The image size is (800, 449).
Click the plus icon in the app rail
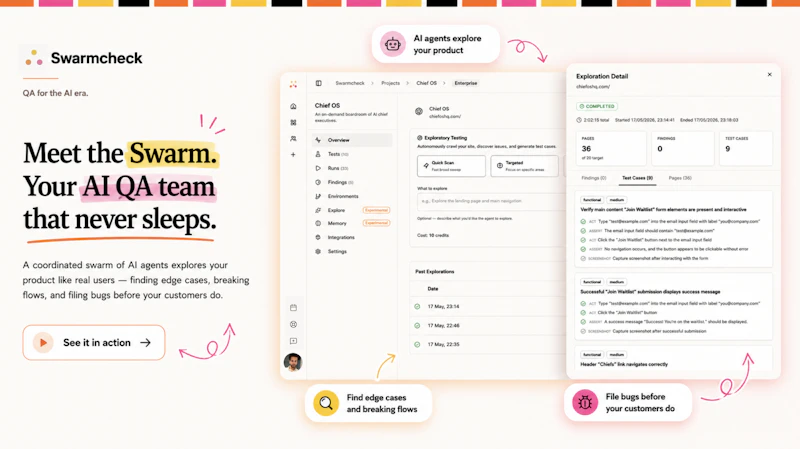293,155
